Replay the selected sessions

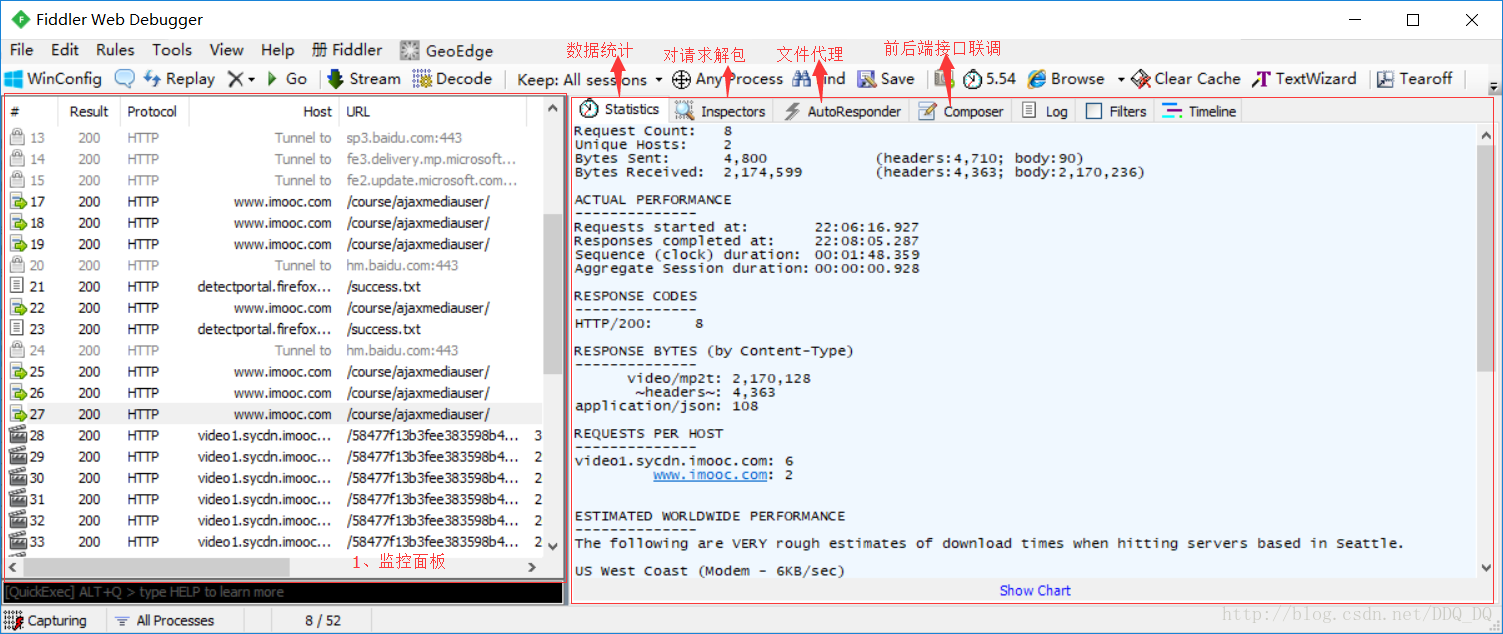coord(179,79)
